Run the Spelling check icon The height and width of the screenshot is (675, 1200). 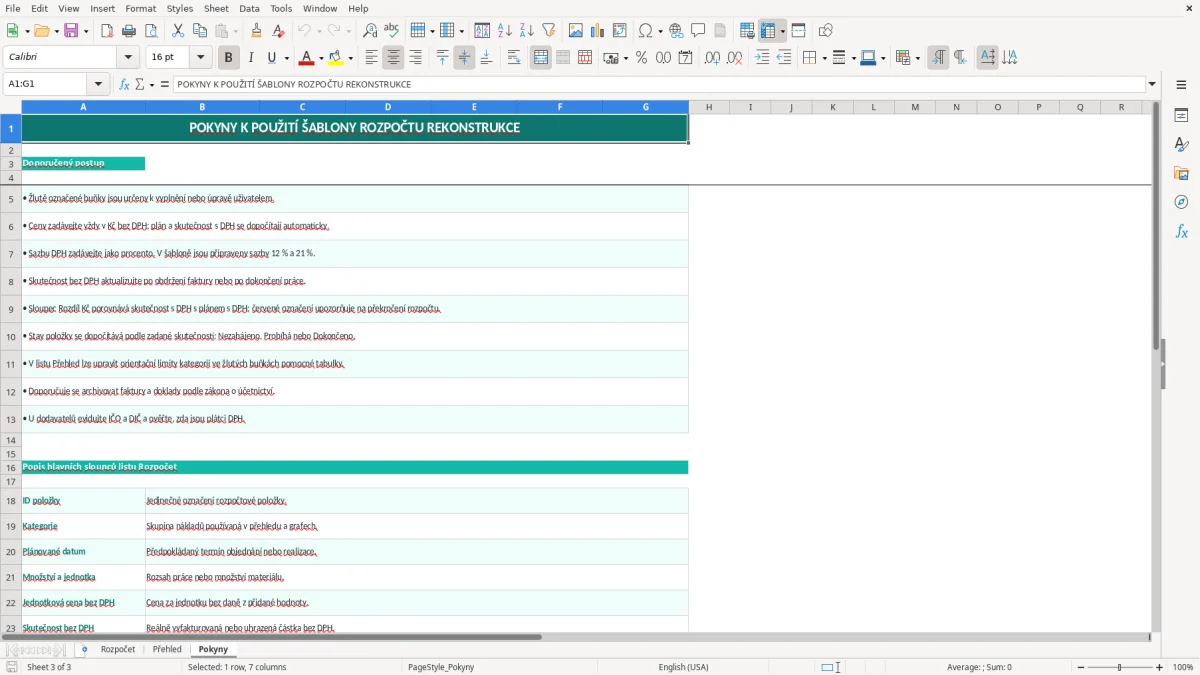(x=392, y=31)
